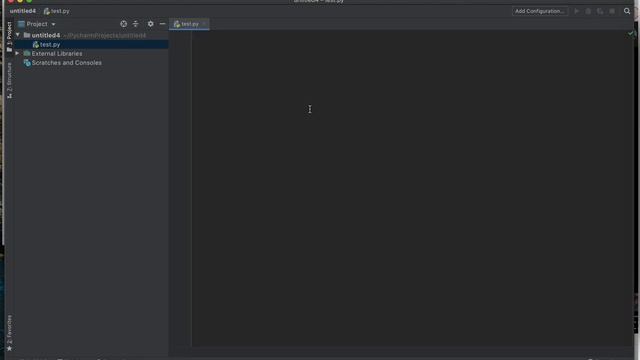Open the Project view dropdown
The width and height of the screenshot is (640, 360).
click(53, 24)
